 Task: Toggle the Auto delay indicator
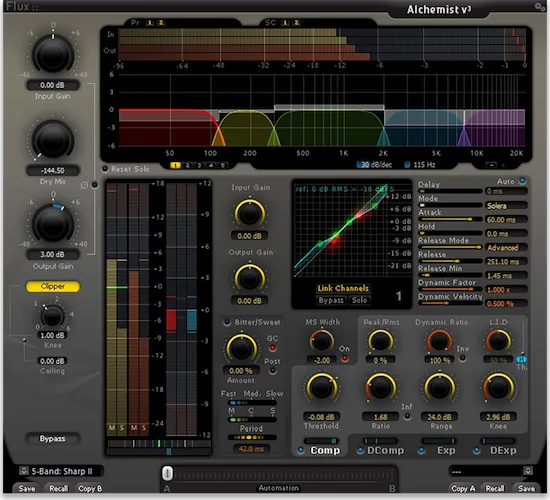pyautogui.click(x=522, y=181)
